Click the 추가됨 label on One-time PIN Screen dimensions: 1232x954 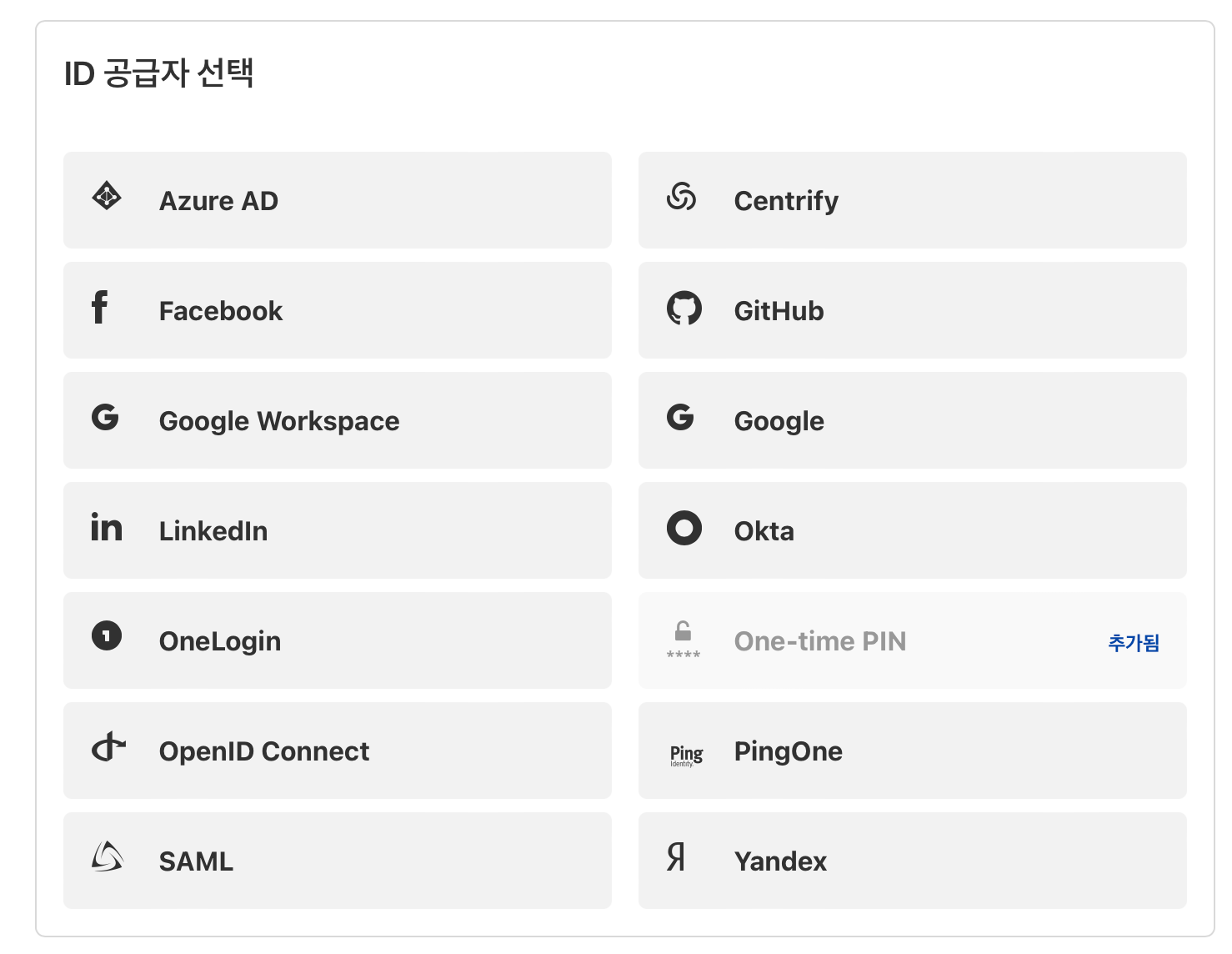click(x=1134, y=643)
